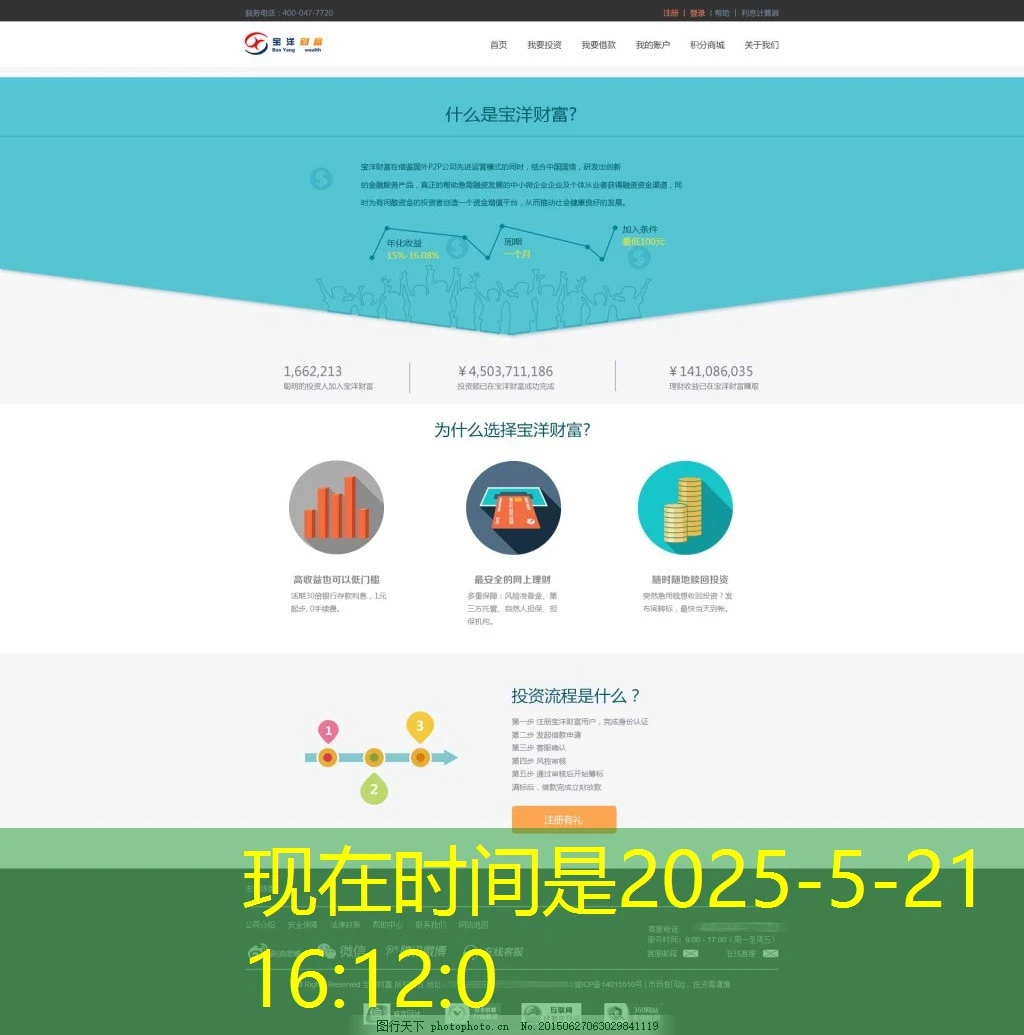Click the 15%-16.08% annual yield value

[x=413, y=255]
